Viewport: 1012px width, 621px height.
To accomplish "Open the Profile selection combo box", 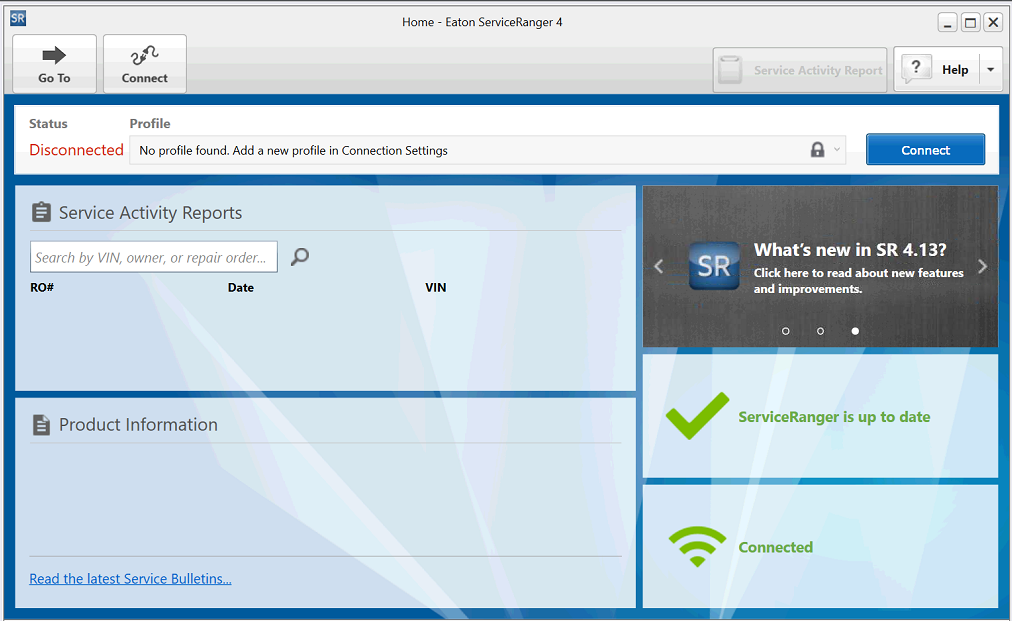I will (470, 150).
